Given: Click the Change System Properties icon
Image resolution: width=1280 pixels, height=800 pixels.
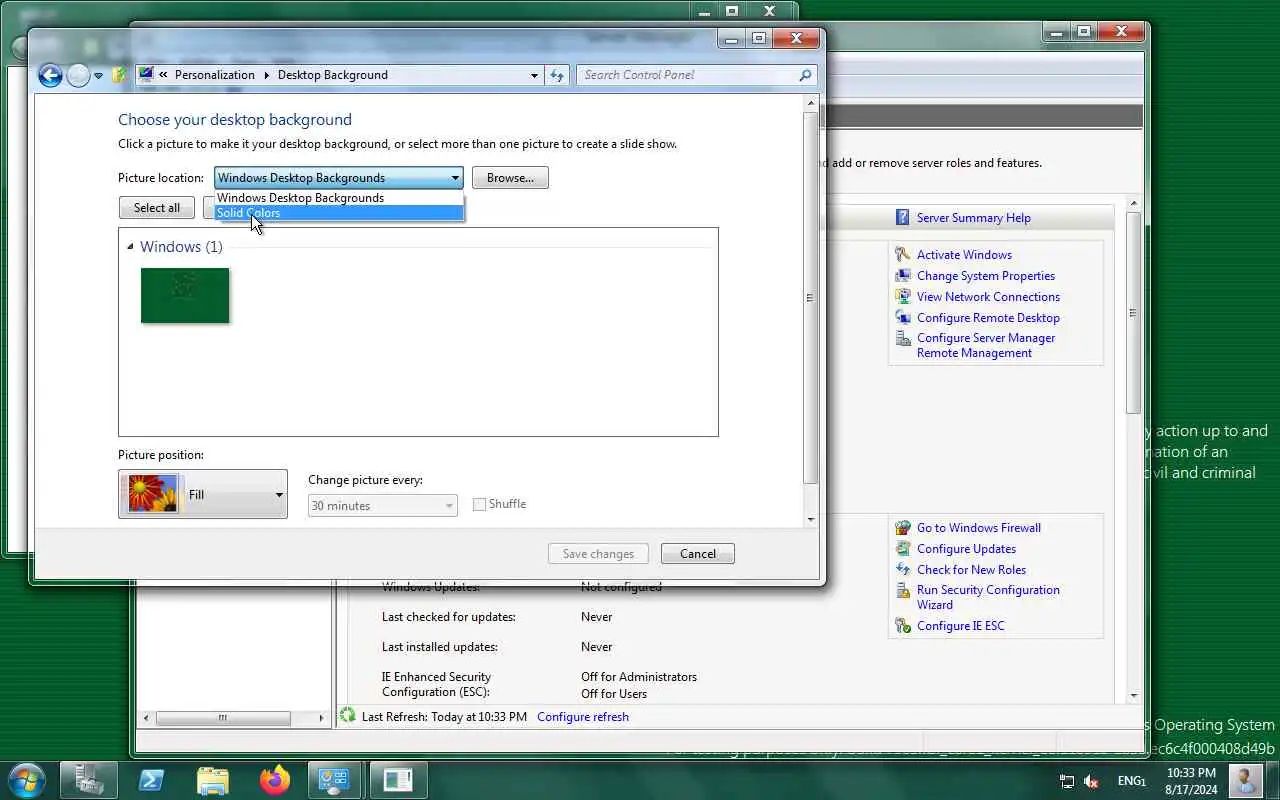Looking at the screenshot, I should tap(902, 276).
